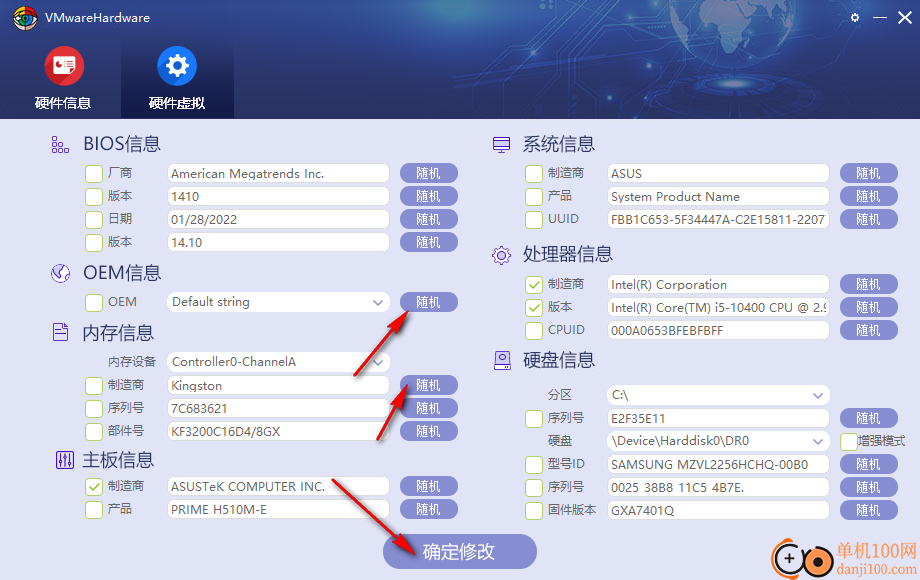Randomize the motherboard 产品 value
This screenshot has height=580, width=920.
pos(428,509)
